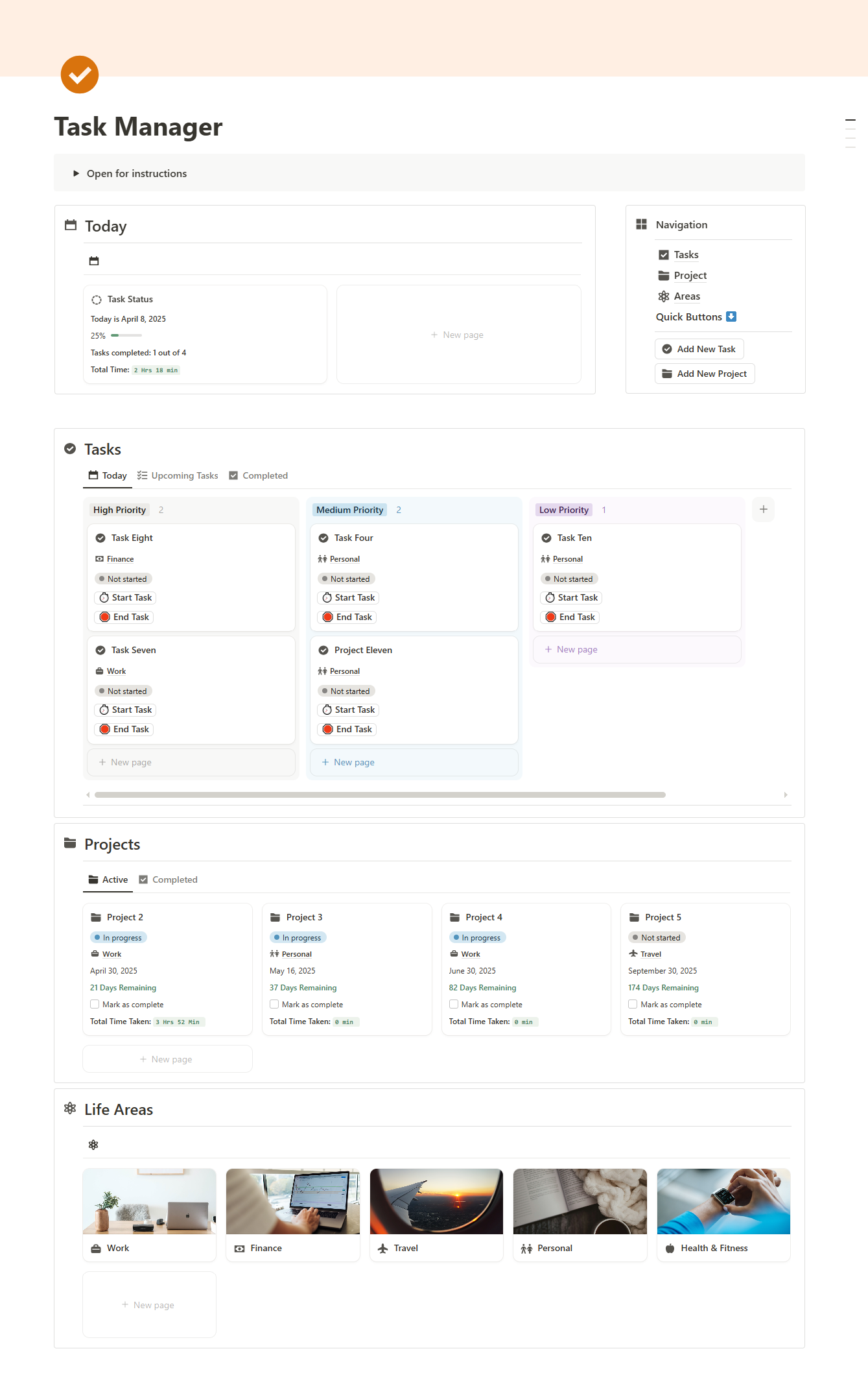Click the Add New Project button
Image resolution: width=868 pixels, height=1375 pixels.
[705, 374]
